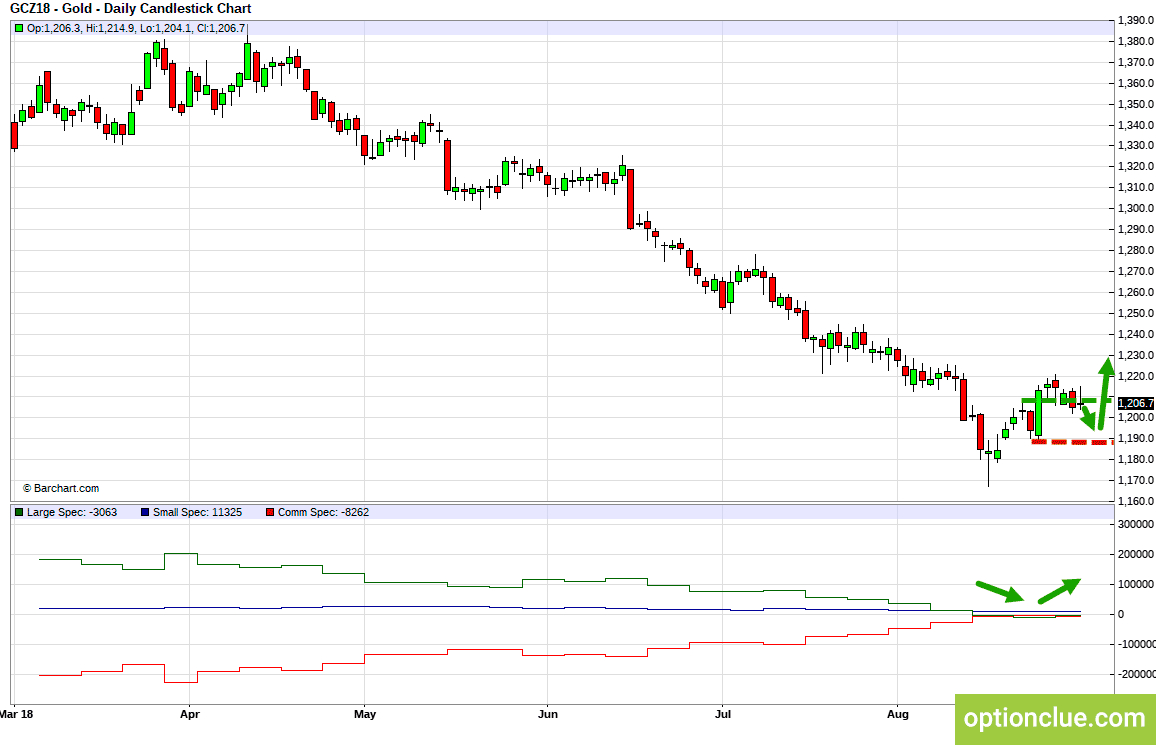Click the 1,230.0 price axis label
This screenshot has height=745, width=1156.
point(1136,355)
